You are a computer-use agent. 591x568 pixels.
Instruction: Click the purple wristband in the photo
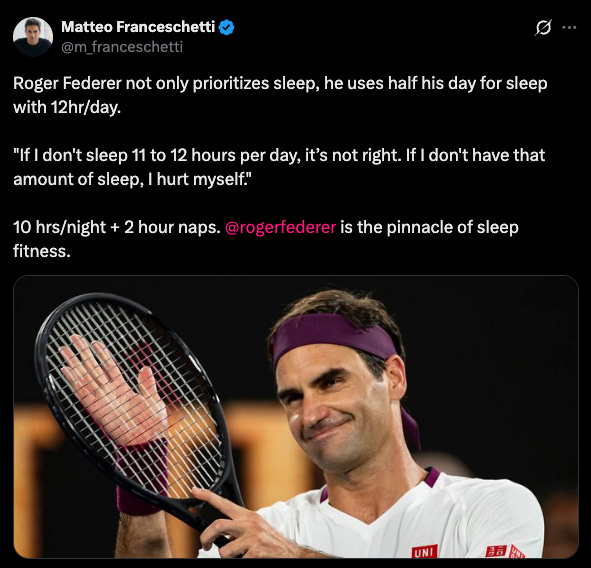(x=138, y=500)
